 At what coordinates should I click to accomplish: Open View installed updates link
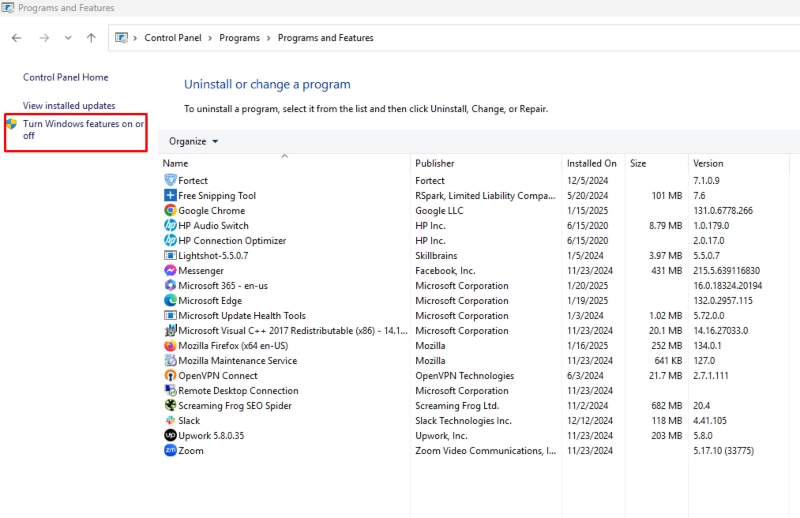pyautogui.click(x=69, y=106)
